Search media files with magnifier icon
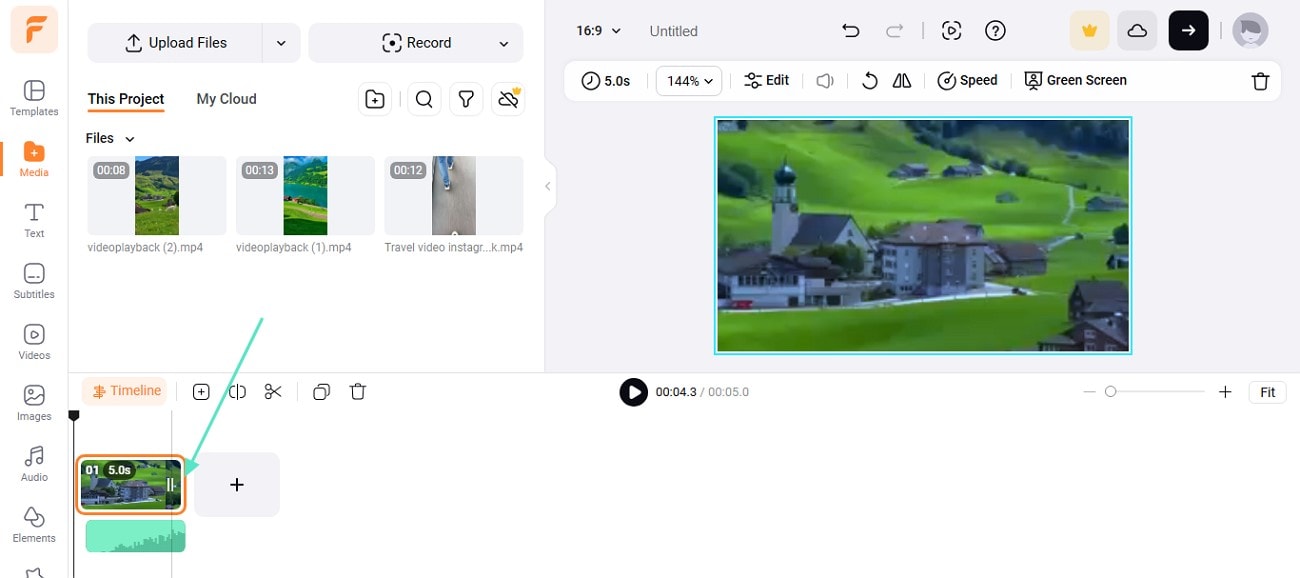 [x=424, y=99]
